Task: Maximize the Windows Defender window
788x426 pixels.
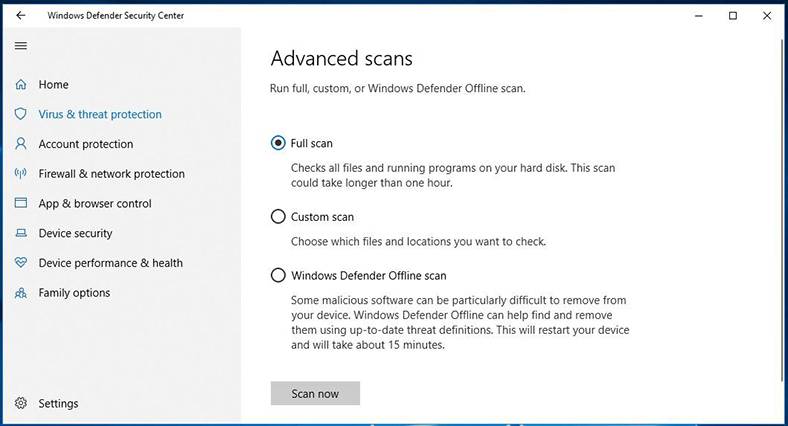Action: click(x=733, y=16)
